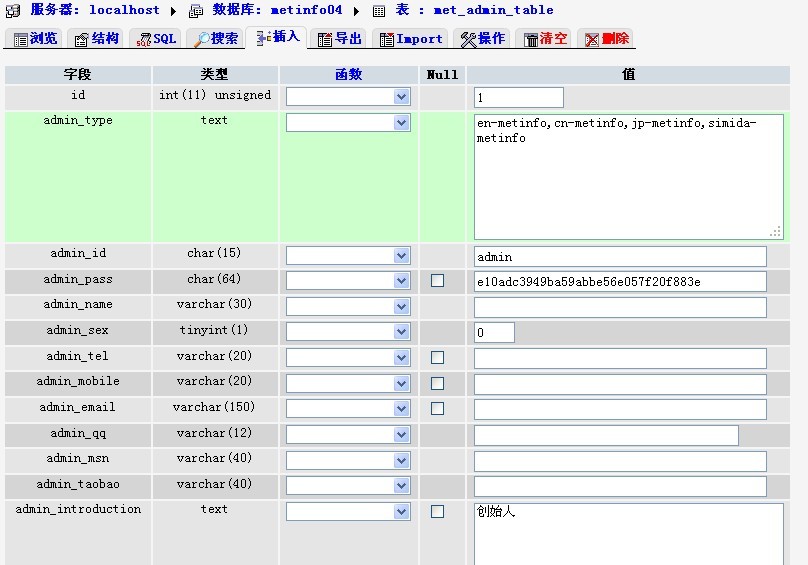Click the admin_name value field
Image resolution: width=808 pixels, height=565 pixels.
pos(620,307)
